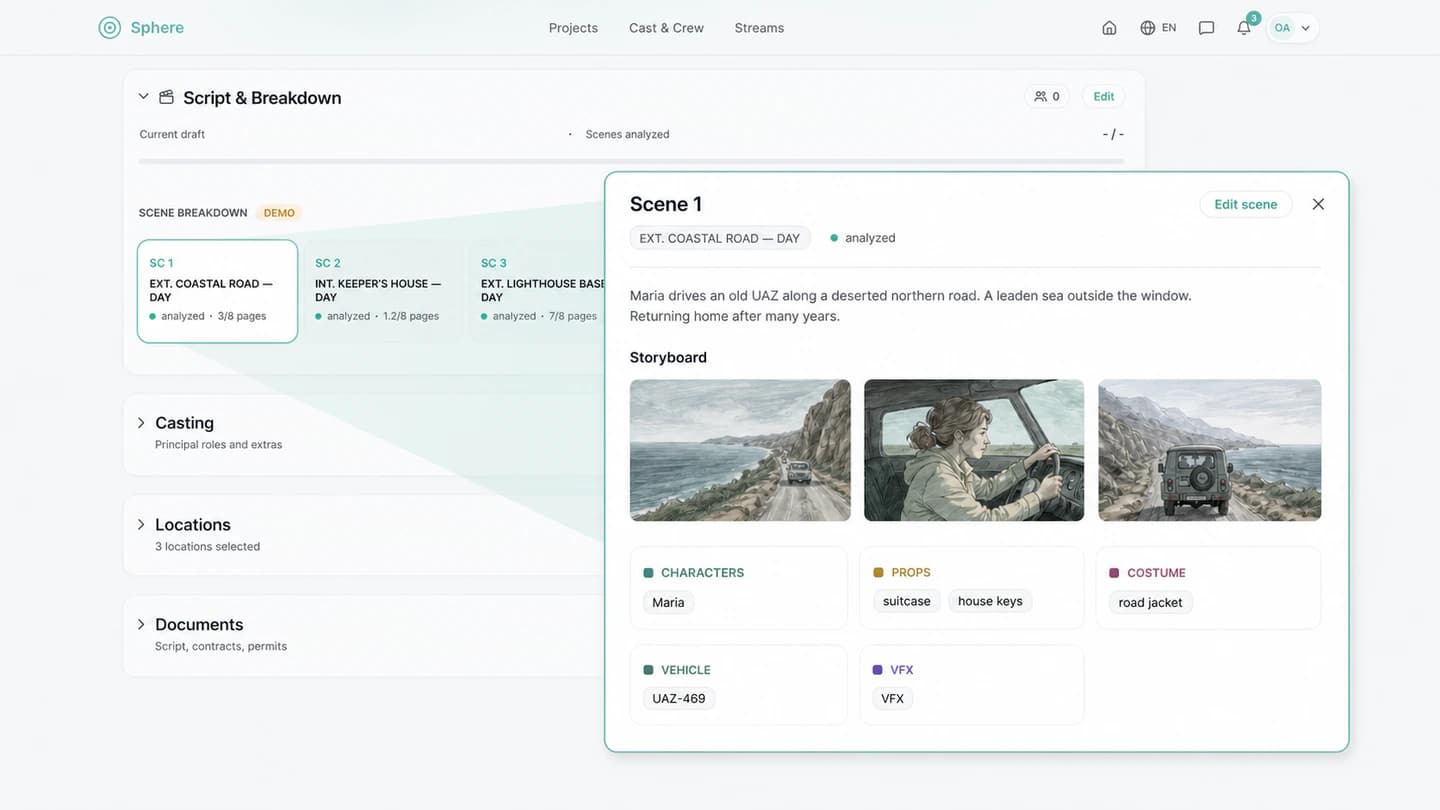Open the messages chat icon

[1206, 28]
